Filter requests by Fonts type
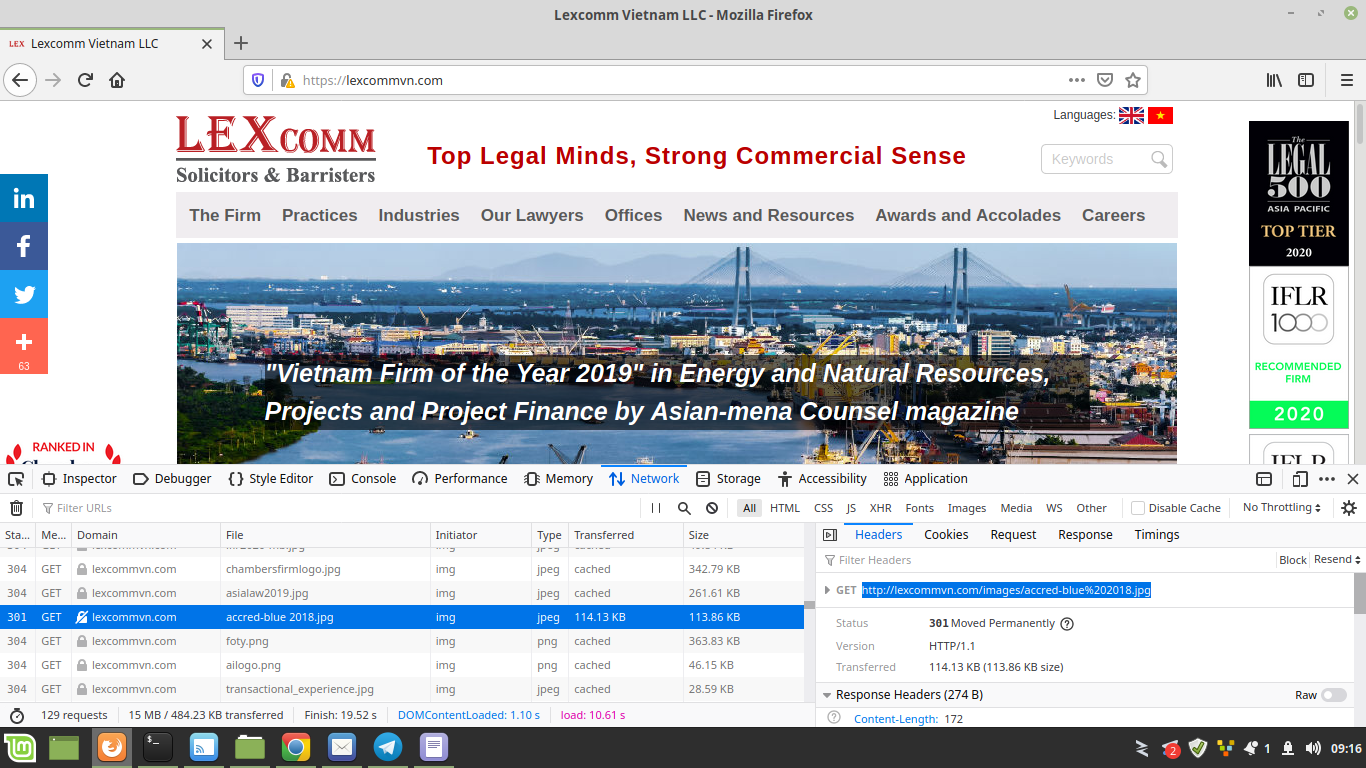Image resolution: width=1366 pixels, height=768 pixels. [920, 508]
